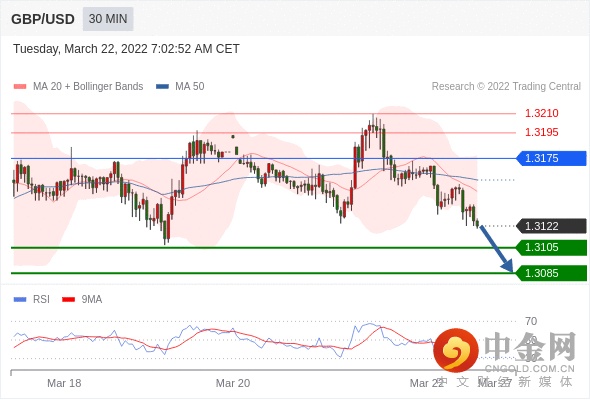Toggle the MA 50 legend swatch
Image resolution: width=590 pixels, height=400 pixels.
pos(163,87)
